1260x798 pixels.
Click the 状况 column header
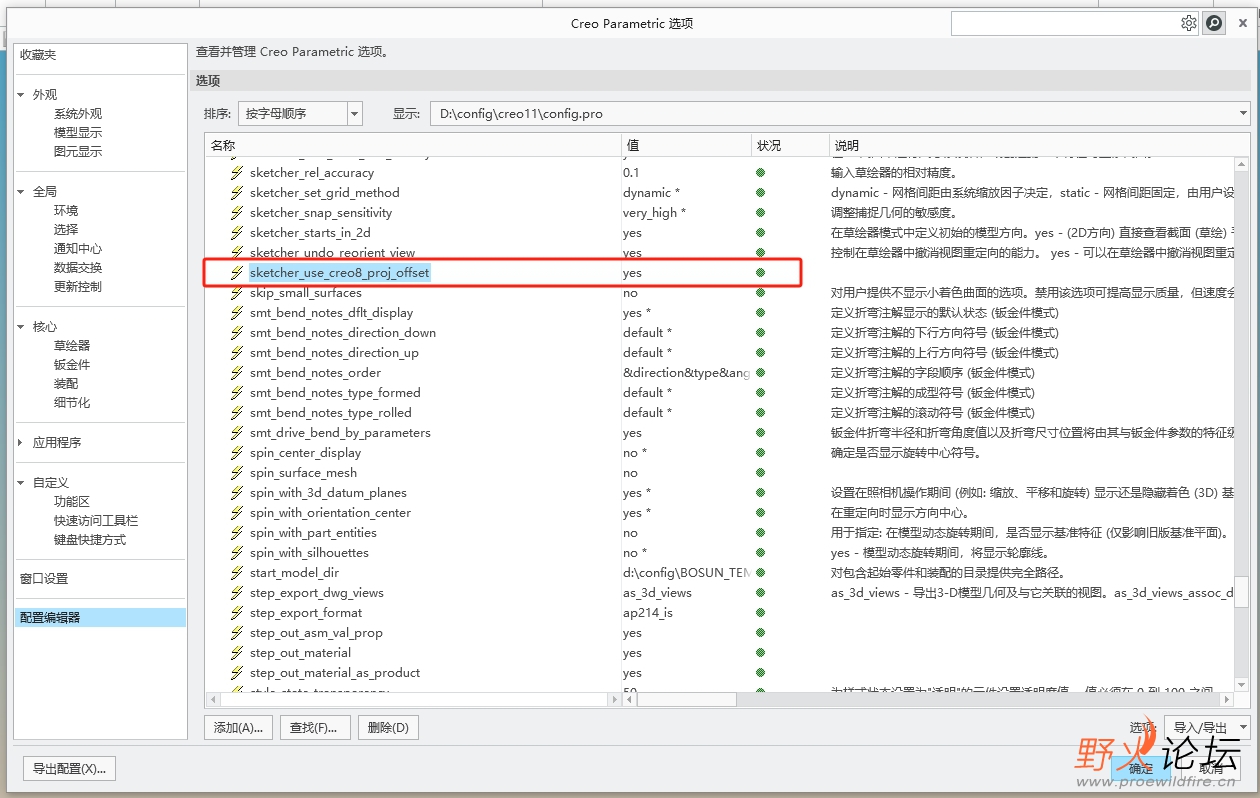[790, 146]
